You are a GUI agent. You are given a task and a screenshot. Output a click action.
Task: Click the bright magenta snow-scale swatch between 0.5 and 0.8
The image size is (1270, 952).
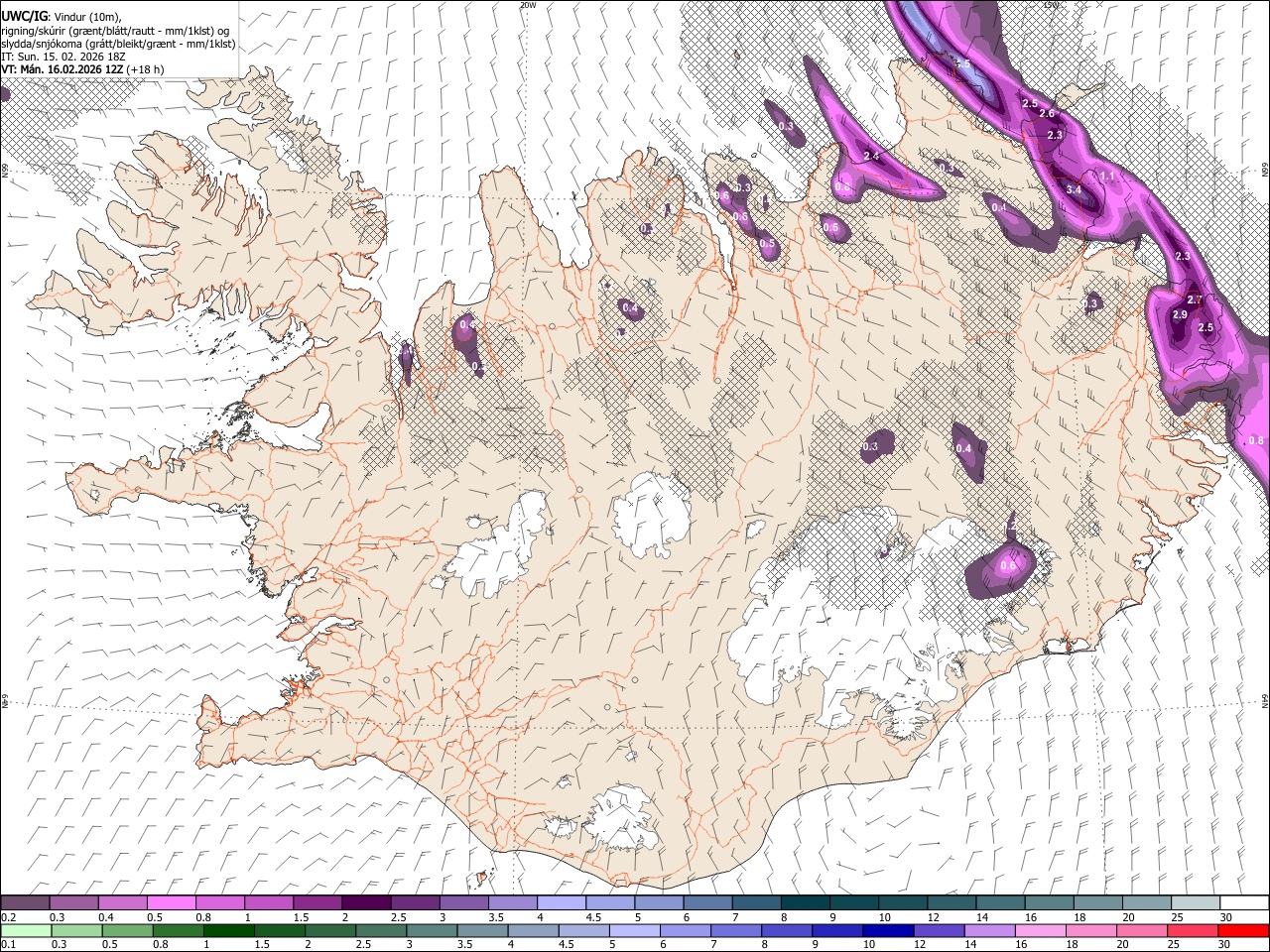click(x=172, y=902)
